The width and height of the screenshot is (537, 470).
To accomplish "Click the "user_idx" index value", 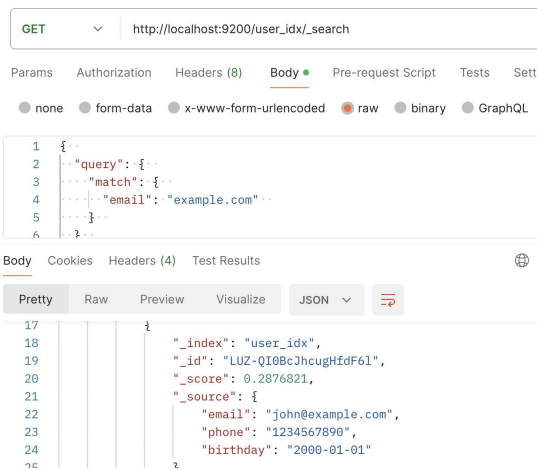I will pos(279,343).
